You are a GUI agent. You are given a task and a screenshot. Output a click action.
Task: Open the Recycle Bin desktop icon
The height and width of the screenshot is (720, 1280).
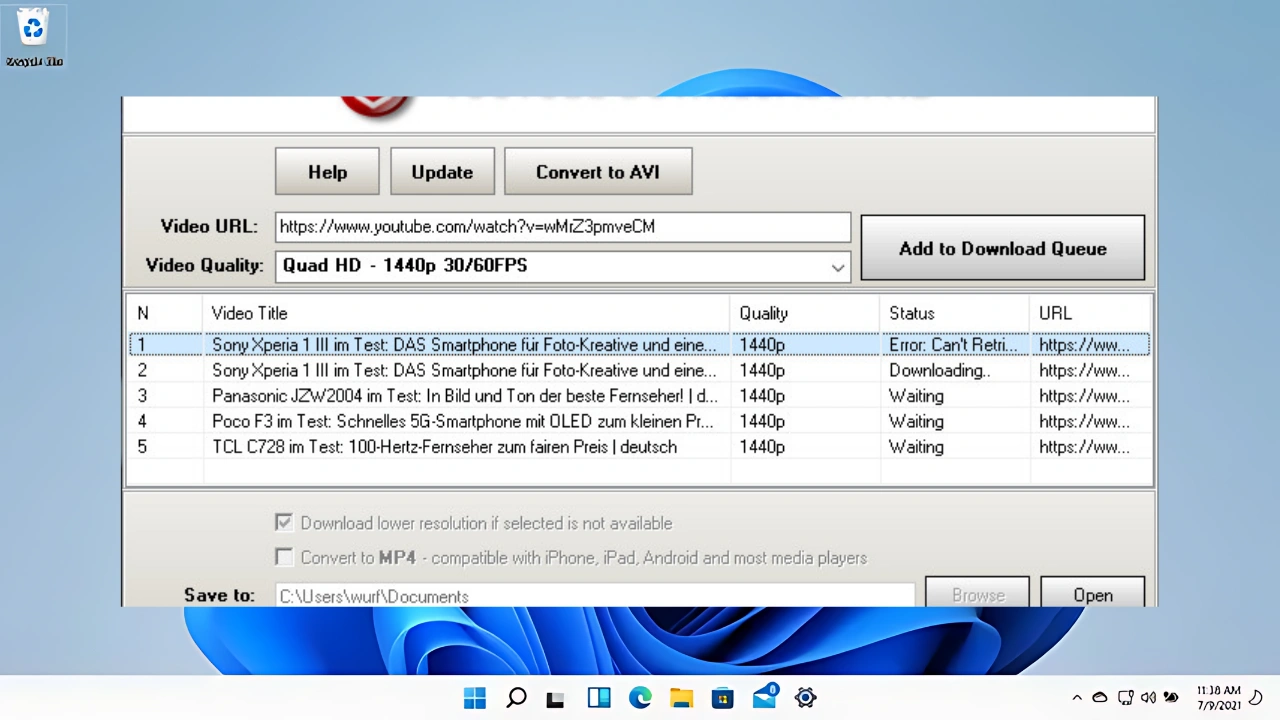click(x=34, y=37)
